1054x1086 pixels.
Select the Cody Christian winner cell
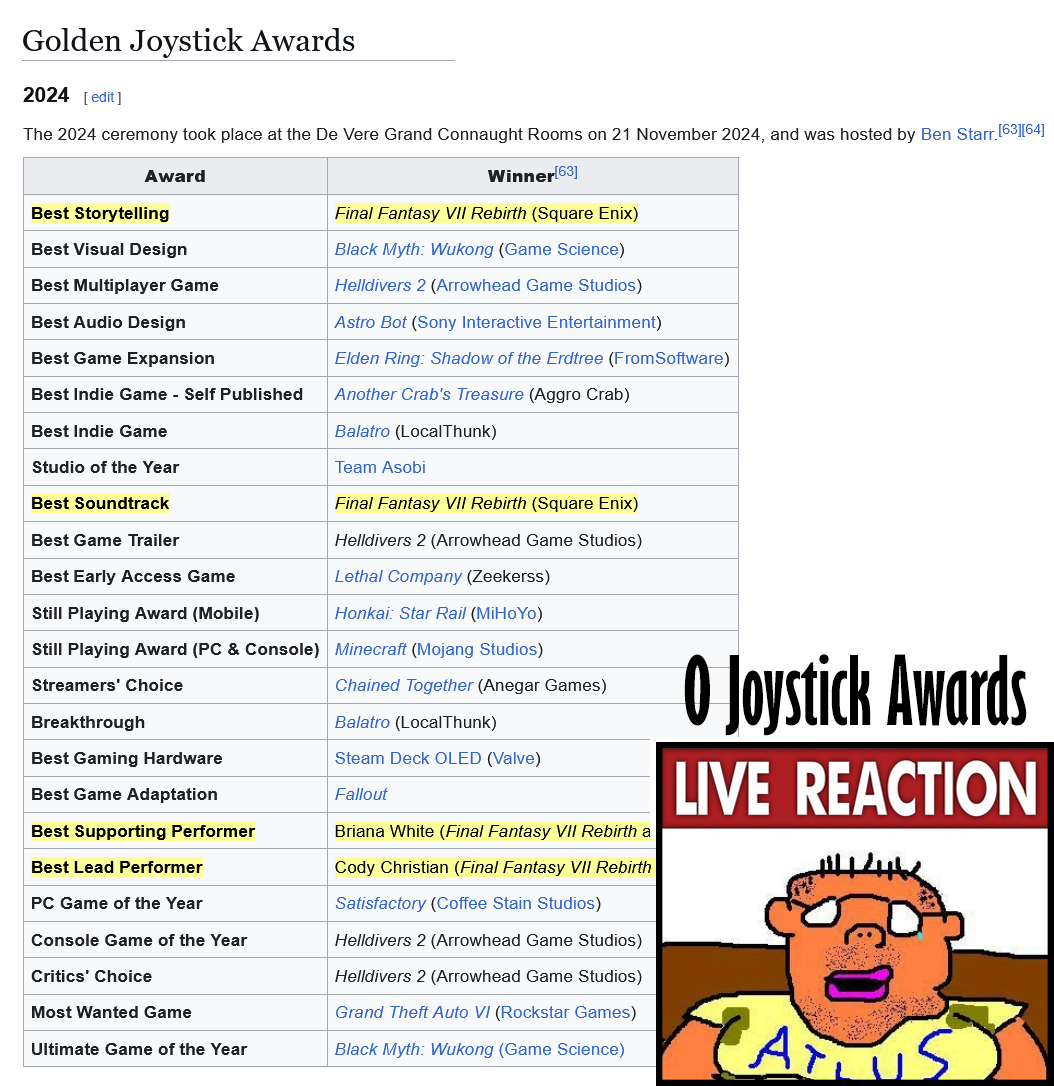pyautogui.click(x=492, y=867)
